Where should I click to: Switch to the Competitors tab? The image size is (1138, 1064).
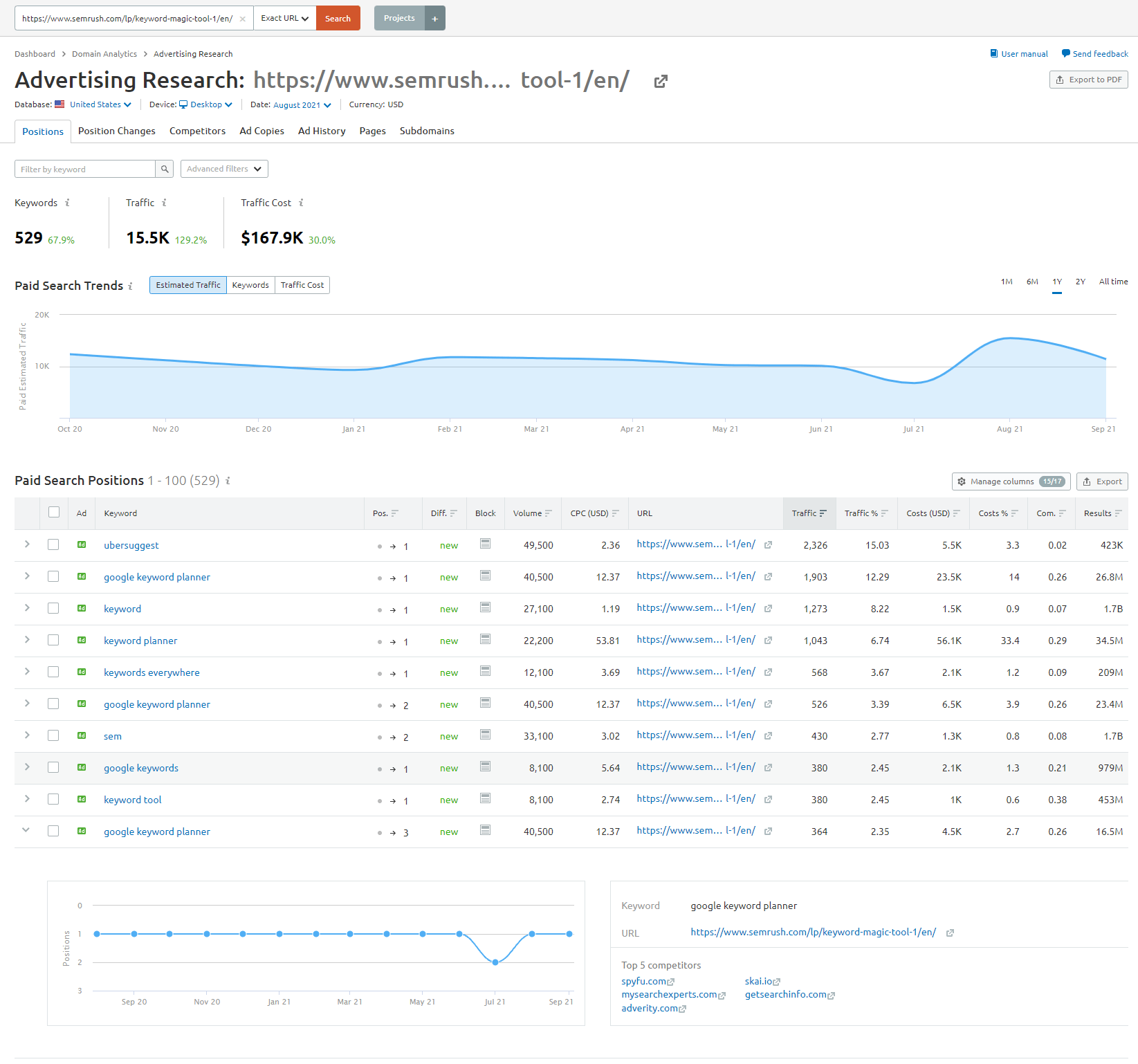click(x=197, y=131)
